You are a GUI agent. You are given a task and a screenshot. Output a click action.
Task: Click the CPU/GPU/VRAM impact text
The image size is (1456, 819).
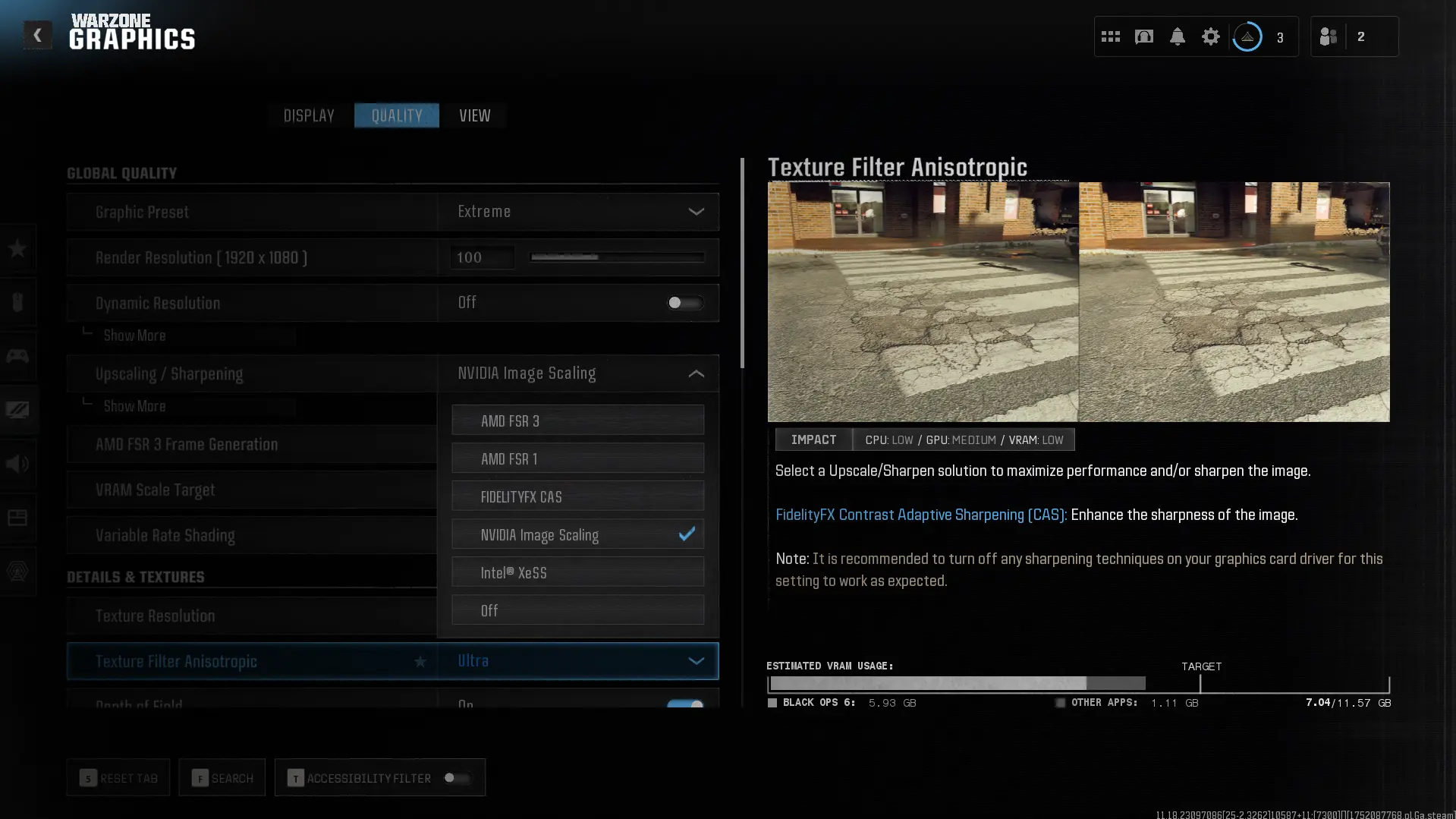[x=964, y=440]
